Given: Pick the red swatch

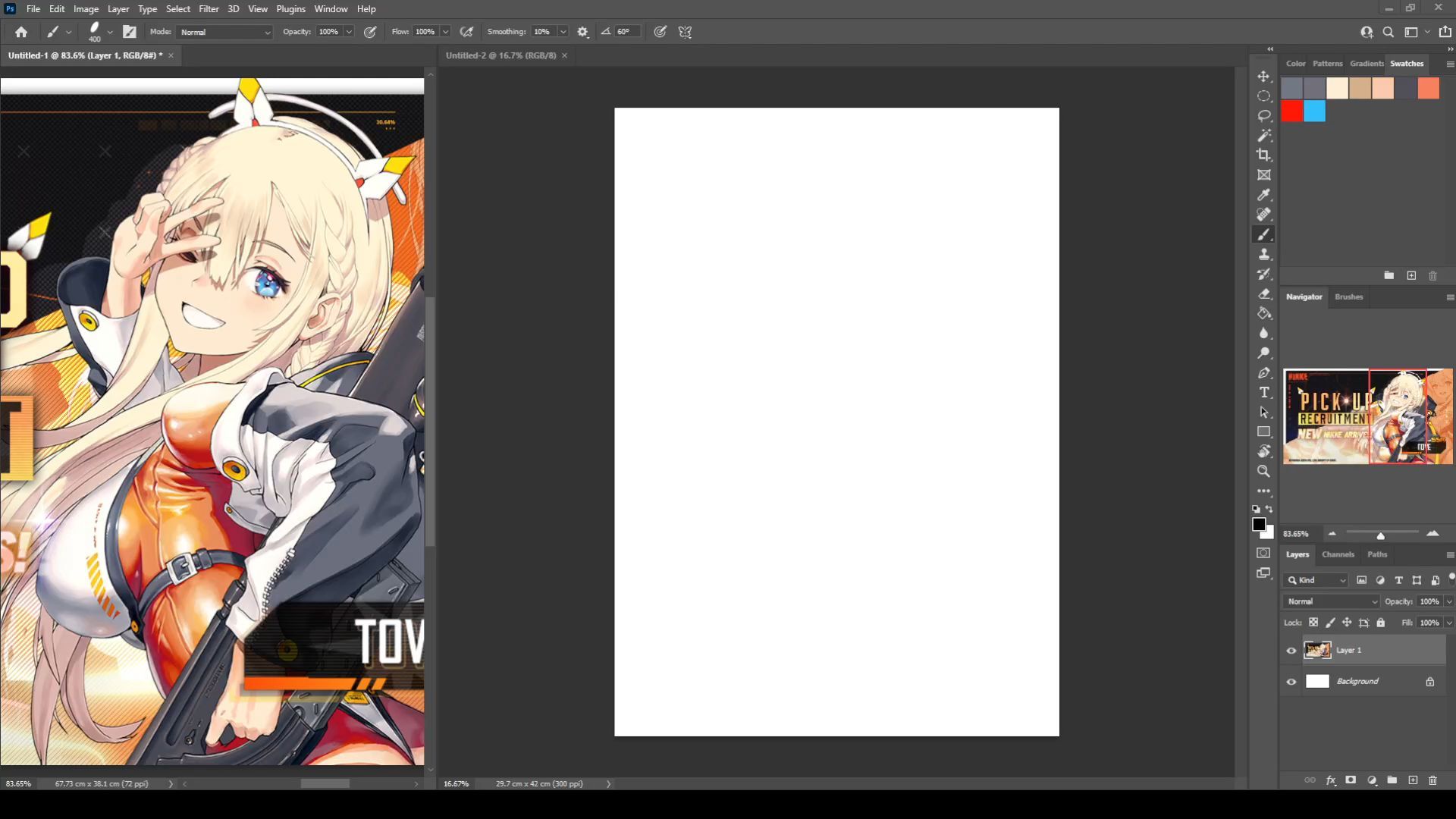Looking at the screenshot, I should (1292, 111).
